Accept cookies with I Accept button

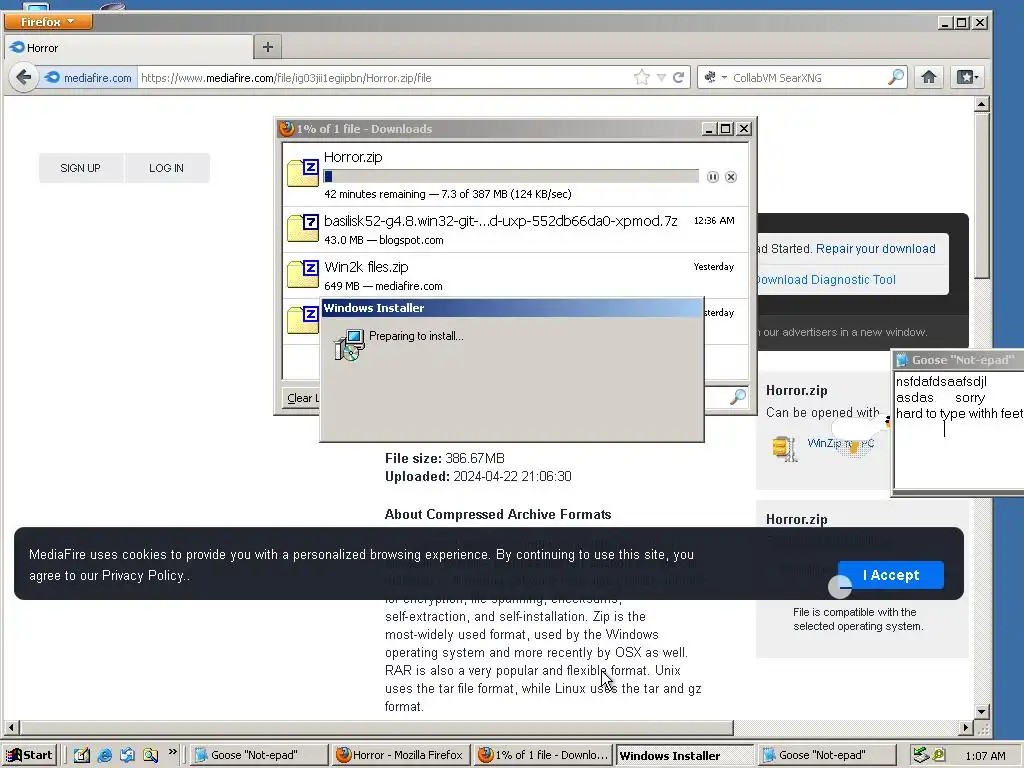click(891, 575)
